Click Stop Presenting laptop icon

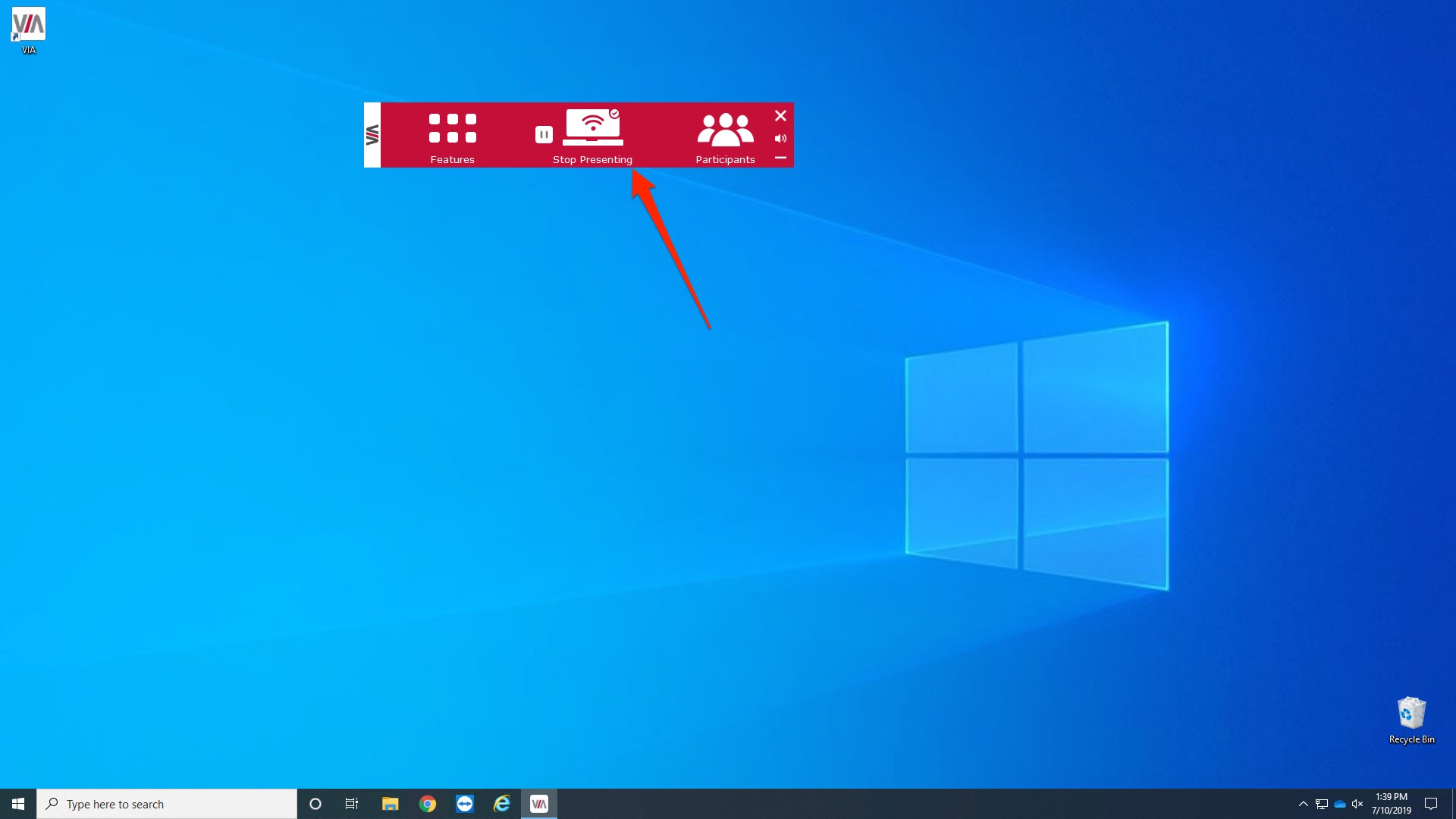click(x=593, y=127)
